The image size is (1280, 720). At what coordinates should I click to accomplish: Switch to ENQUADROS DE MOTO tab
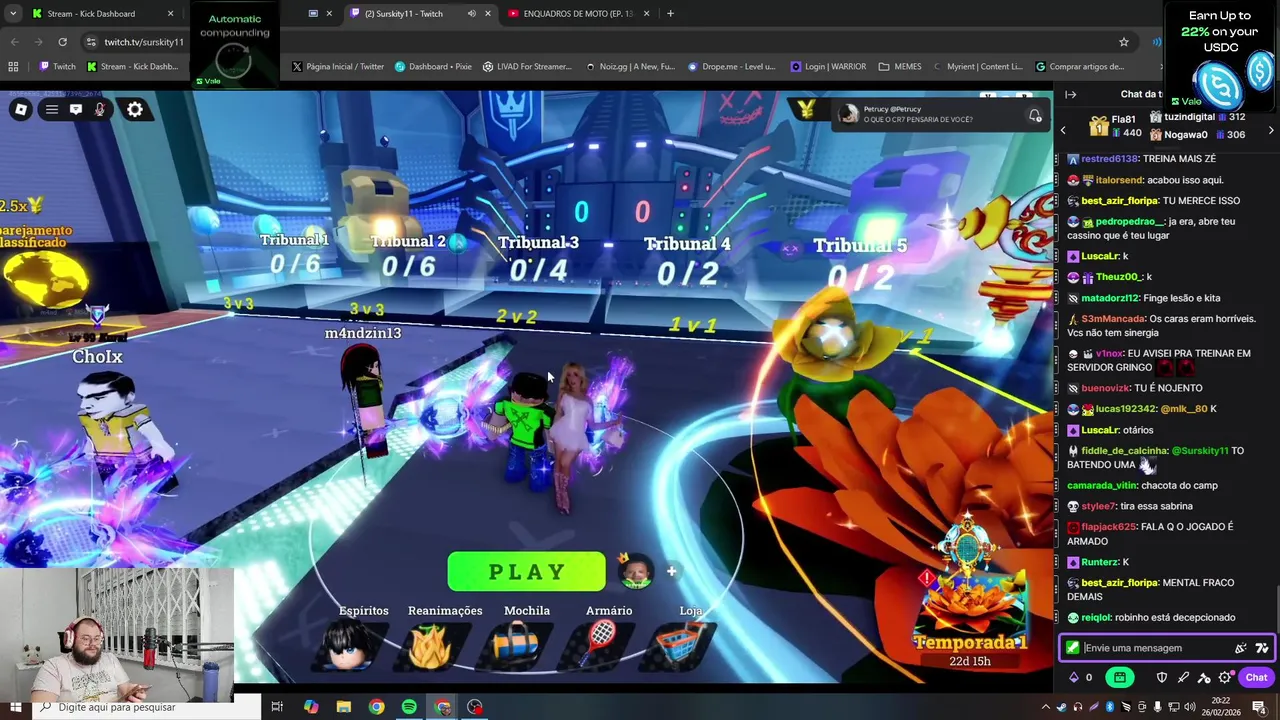click(579, 14)
